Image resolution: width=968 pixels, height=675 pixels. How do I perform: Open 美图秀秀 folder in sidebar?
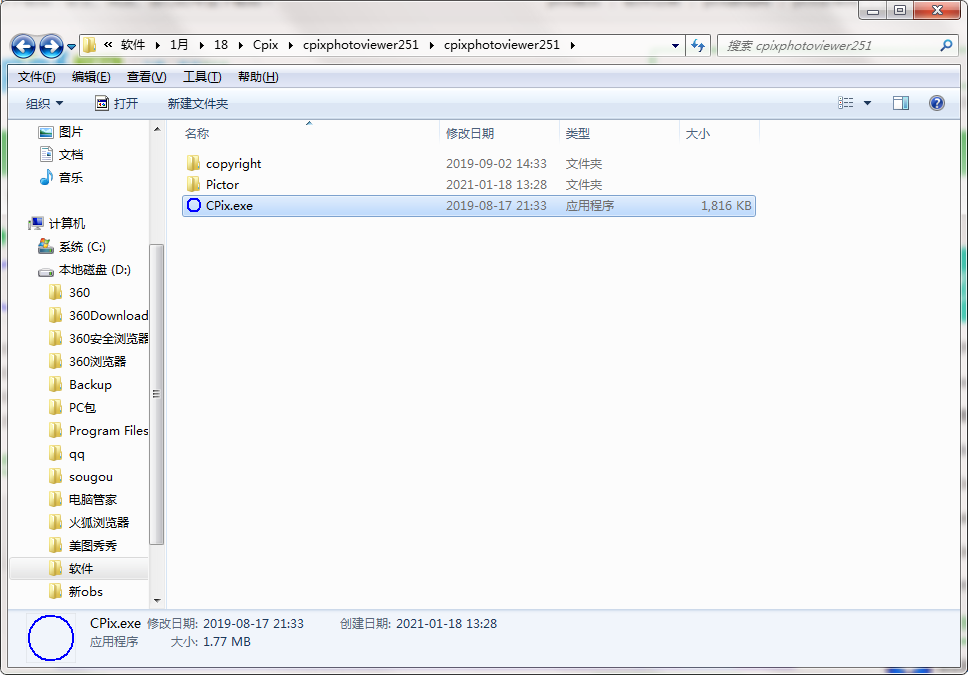83,545
